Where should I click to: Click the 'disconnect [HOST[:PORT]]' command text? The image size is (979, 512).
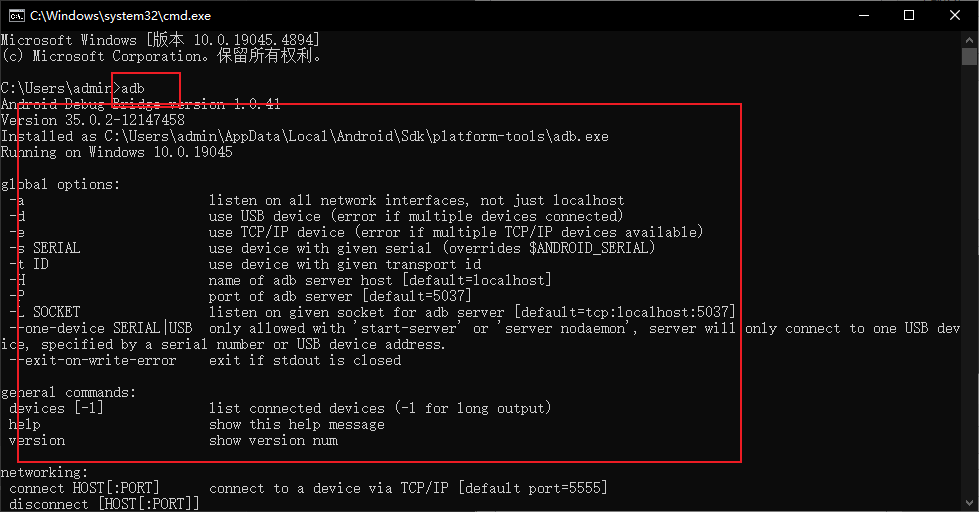pyautogui.click(x=104, y=504)
